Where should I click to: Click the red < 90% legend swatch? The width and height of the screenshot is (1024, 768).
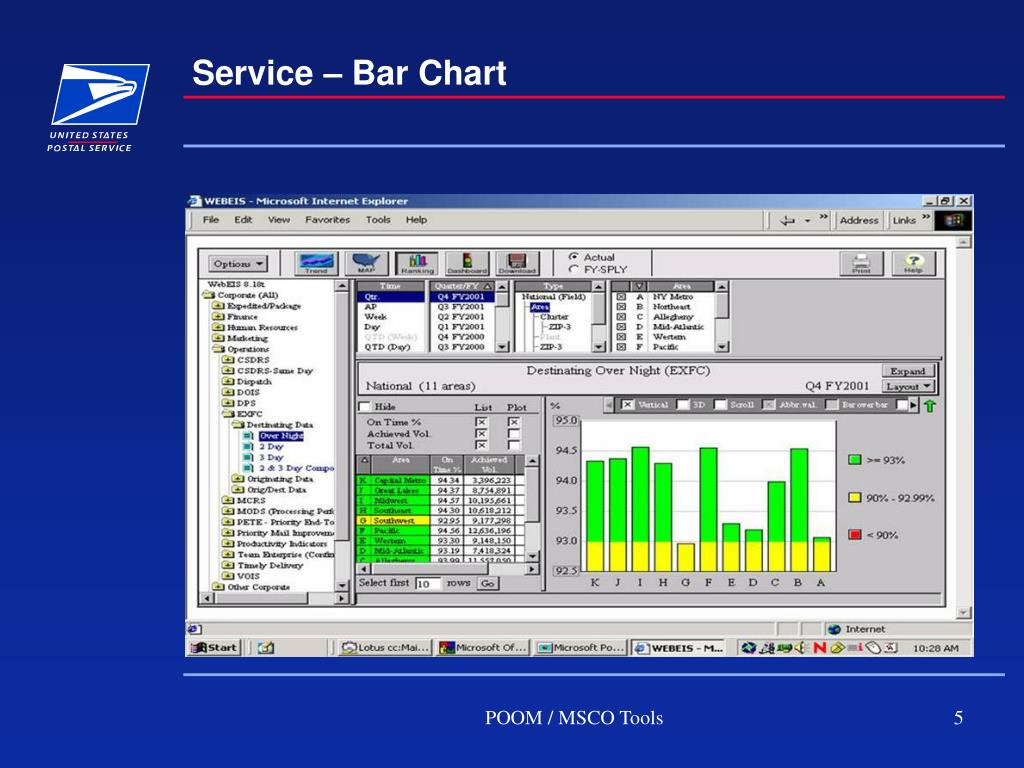click(x=854, y=535)
